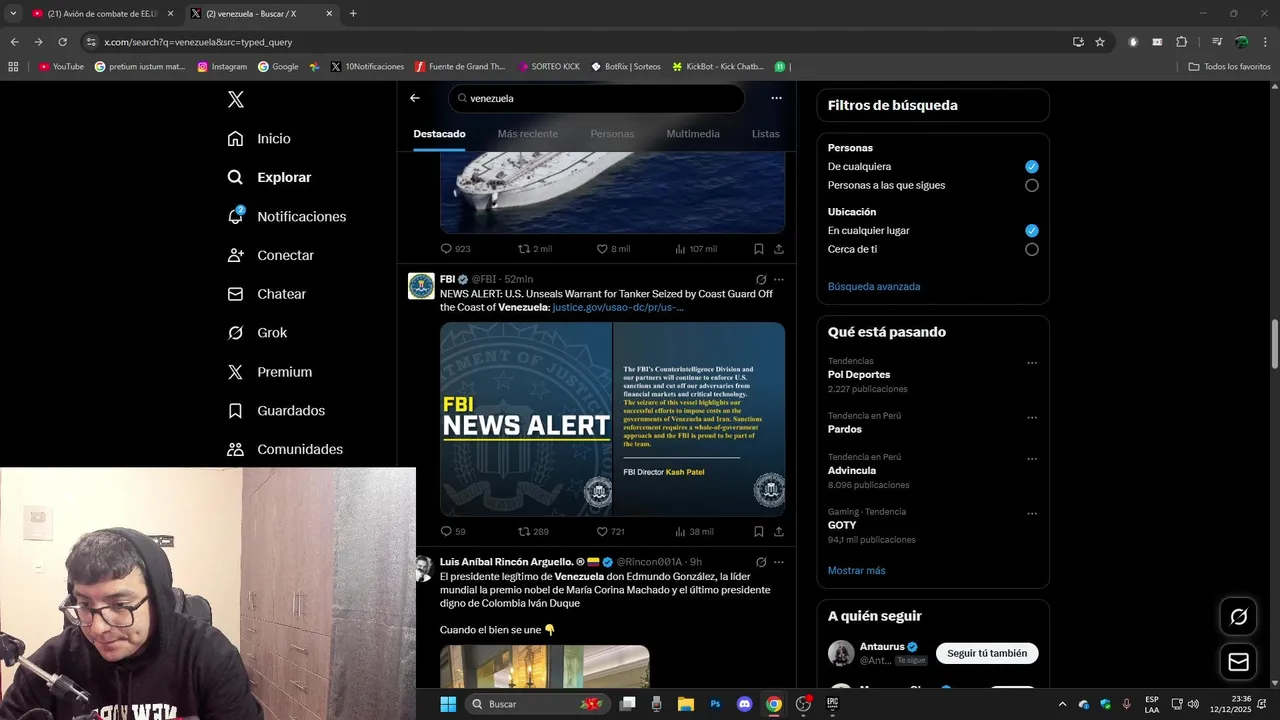Click the venezuela search field
The width and height of the screenshot is (1280, 720).
coord(596,98)
